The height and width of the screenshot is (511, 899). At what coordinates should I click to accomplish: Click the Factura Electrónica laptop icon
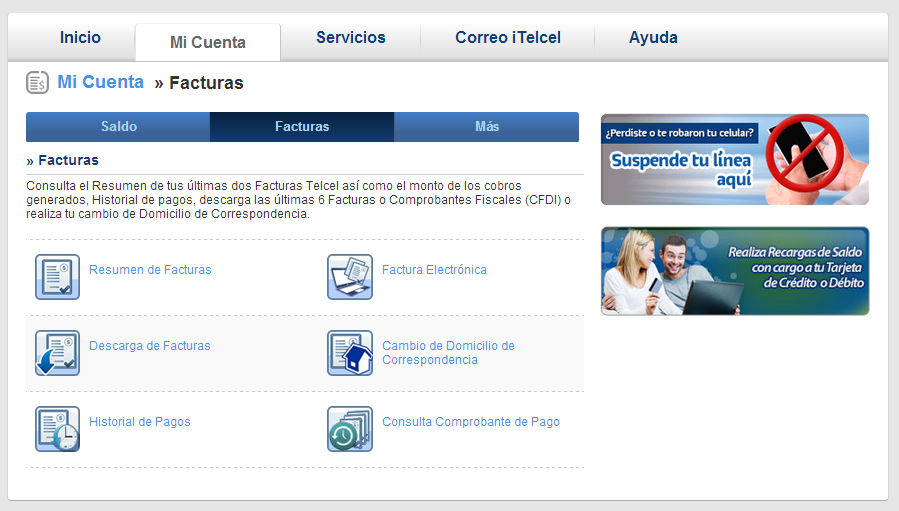tap(349, 277)
